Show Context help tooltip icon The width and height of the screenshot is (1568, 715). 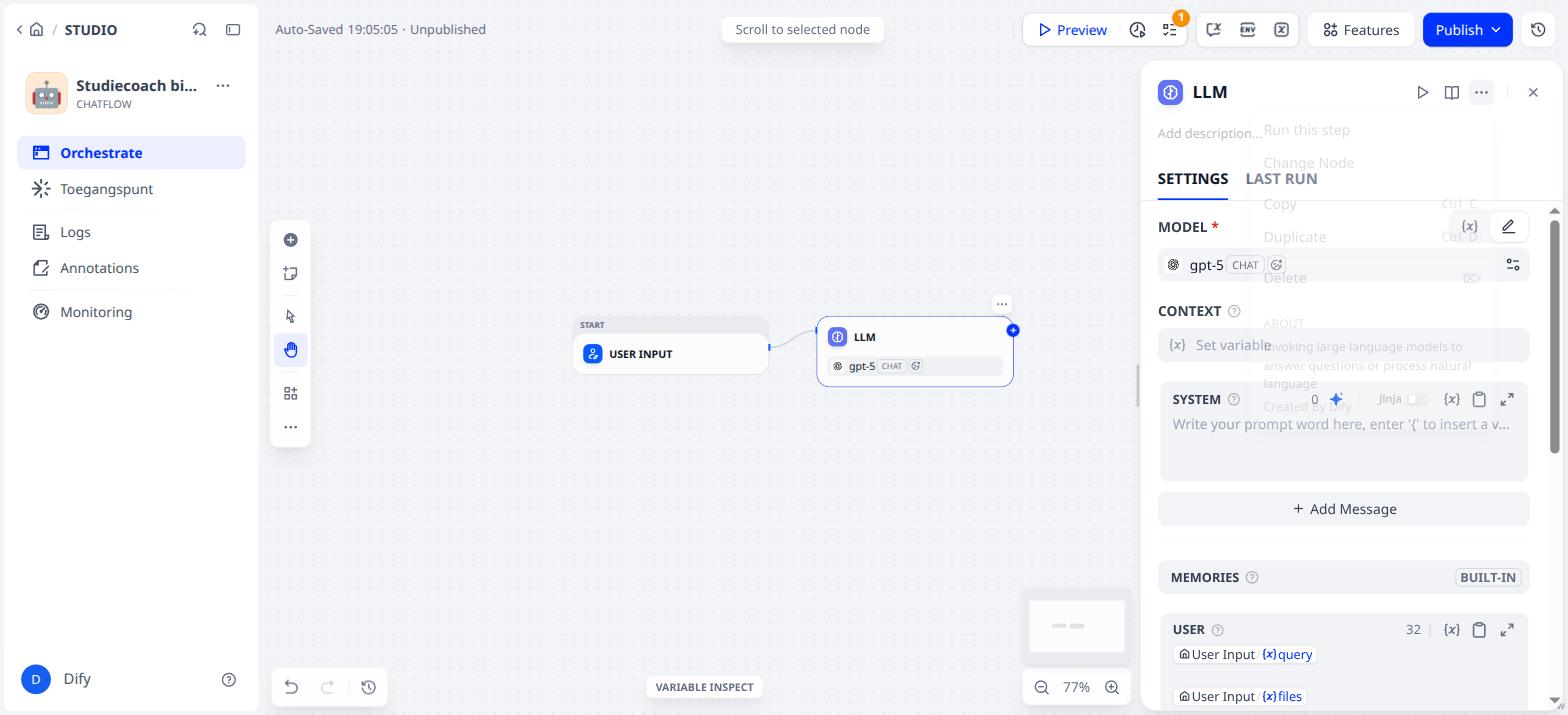(1234, 311)
